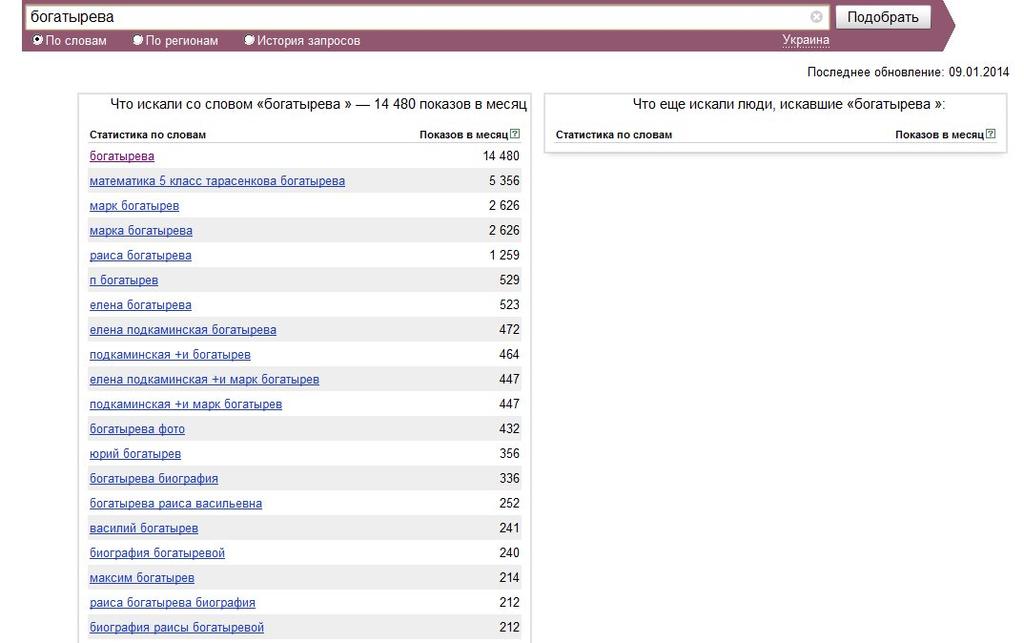Open the 'раиса богатырева' link
The height and width of the screenshot is (643, 1024).
click(x=140, y=255)
